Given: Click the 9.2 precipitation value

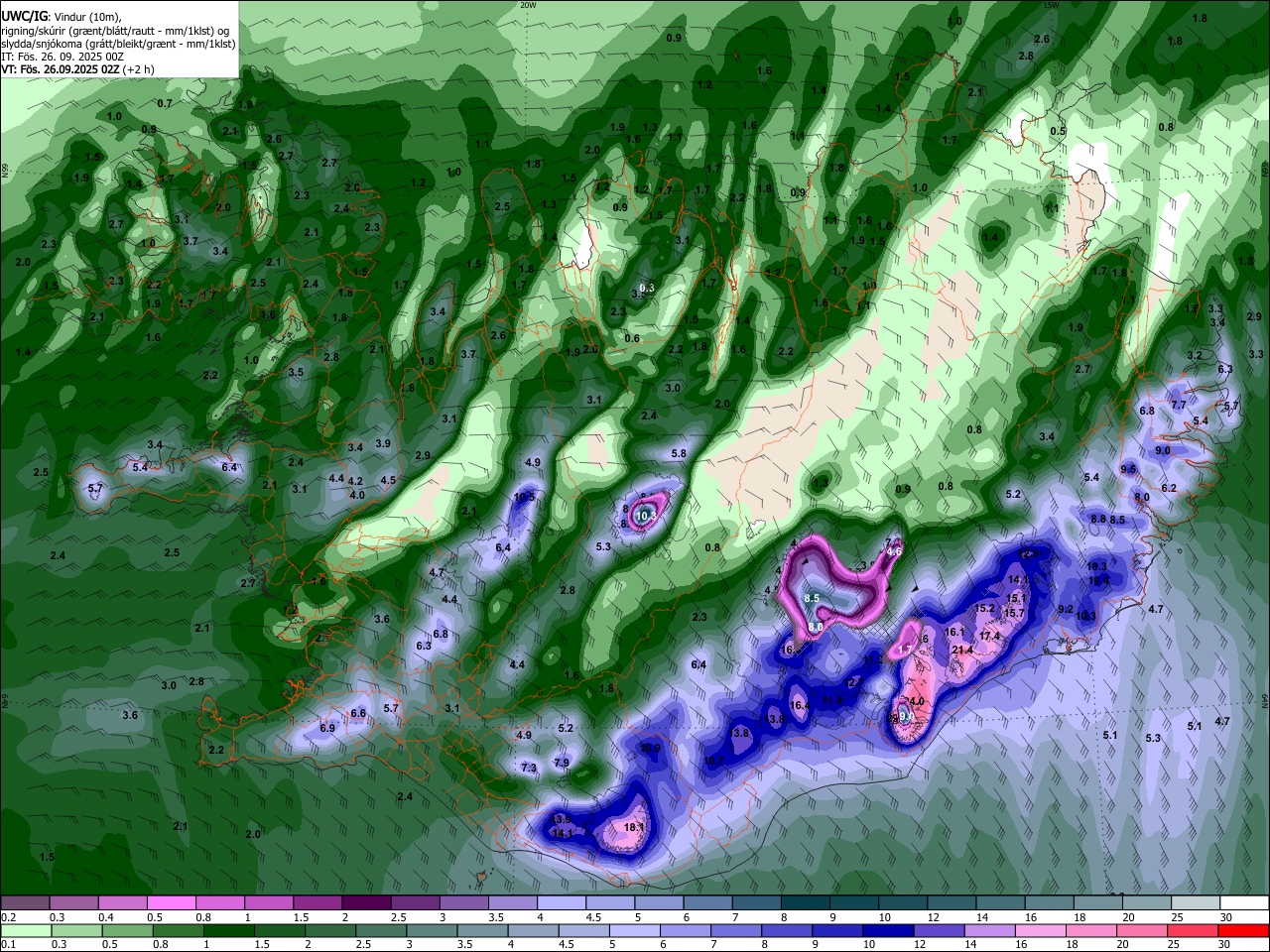Looking at the screenshot, I should click(x=1066, y=610).
